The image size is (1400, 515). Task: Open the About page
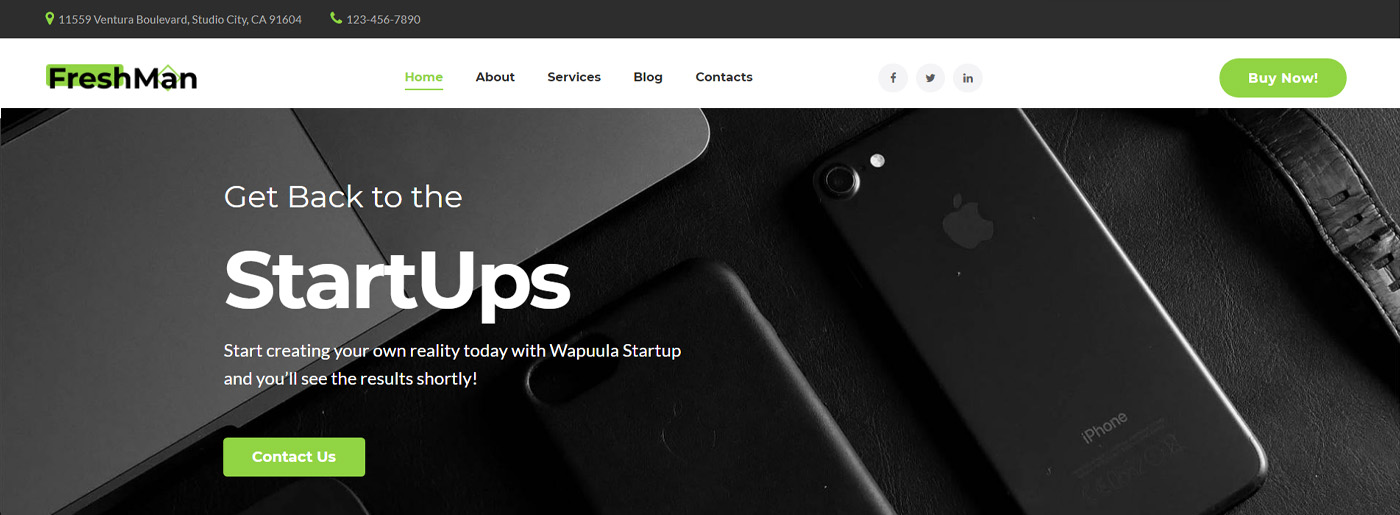click(495, 77)
